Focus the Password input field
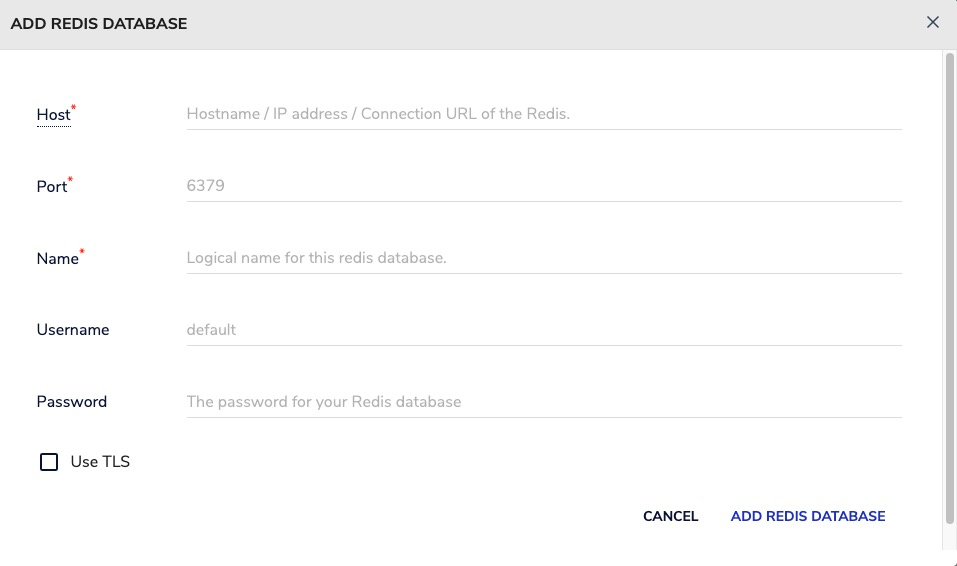957x566 pixels. 543,402
